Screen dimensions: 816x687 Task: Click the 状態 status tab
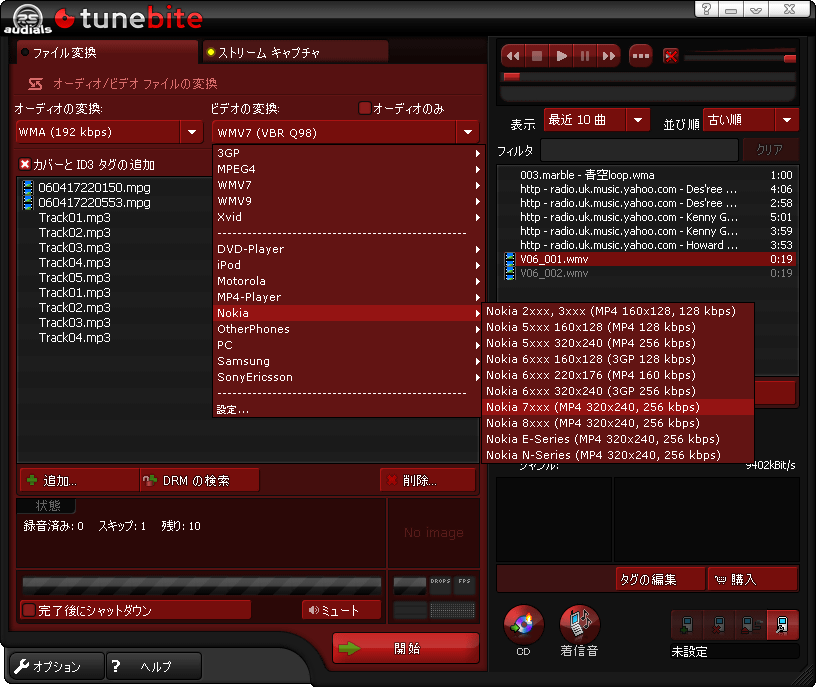47,505
